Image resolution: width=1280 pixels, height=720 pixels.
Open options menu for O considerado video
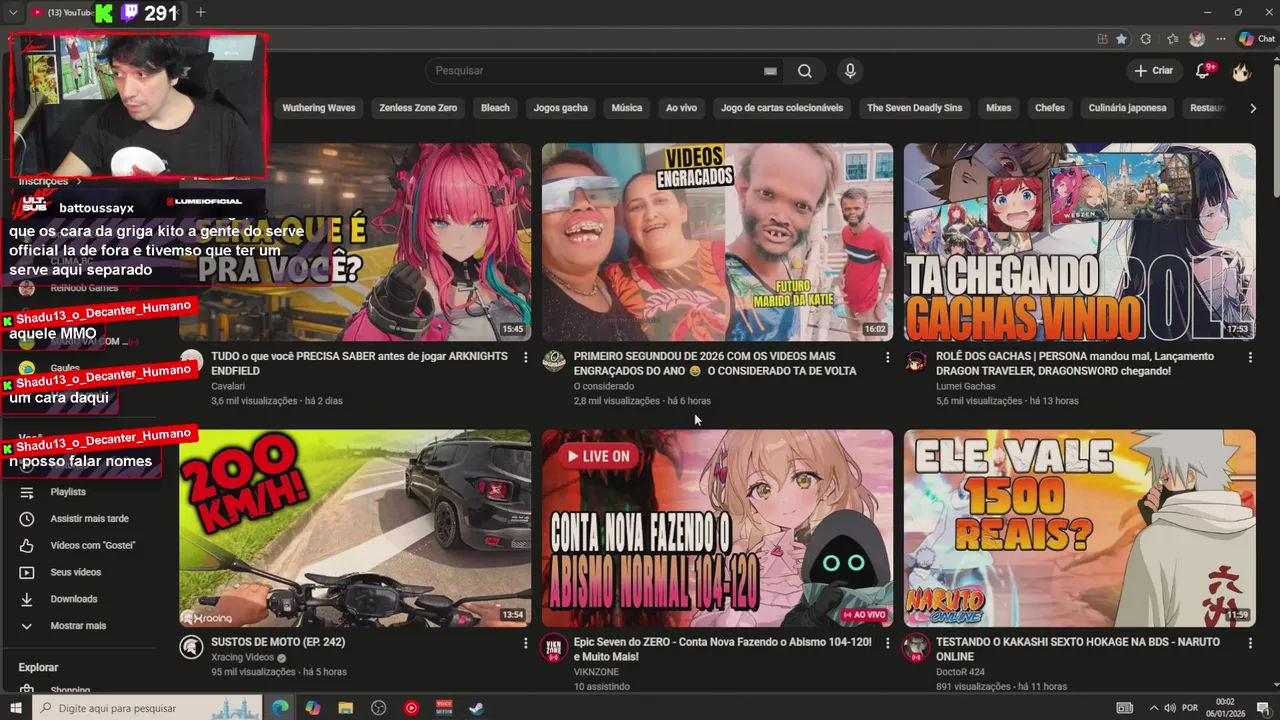click(x=887, y=357)
